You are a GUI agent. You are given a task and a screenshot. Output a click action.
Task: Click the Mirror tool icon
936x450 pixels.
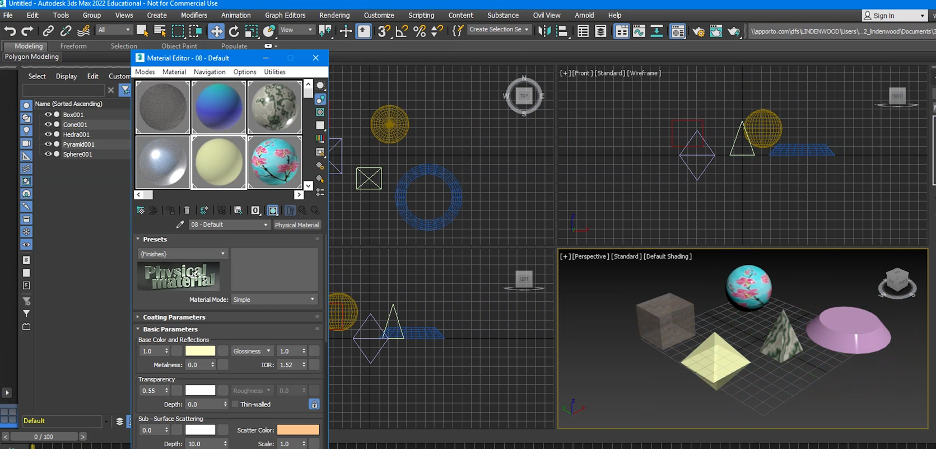pos(544,31)
